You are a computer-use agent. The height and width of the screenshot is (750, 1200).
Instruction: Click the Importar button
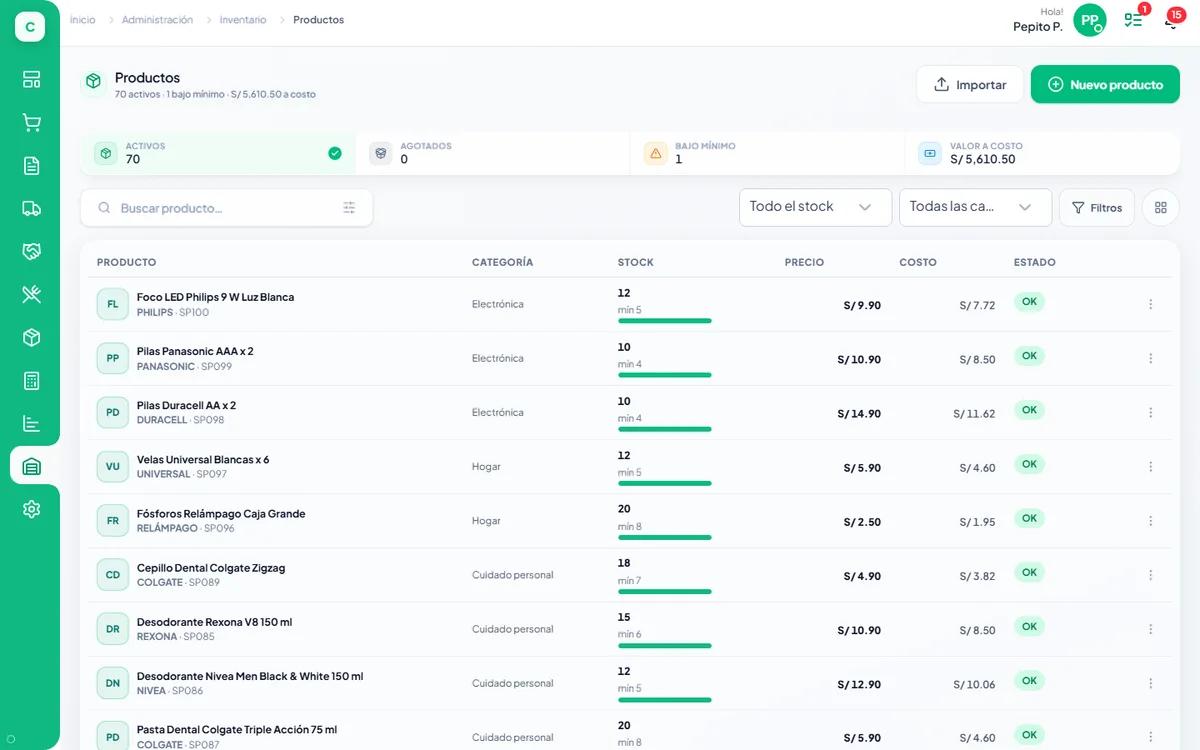click(969, 85)
